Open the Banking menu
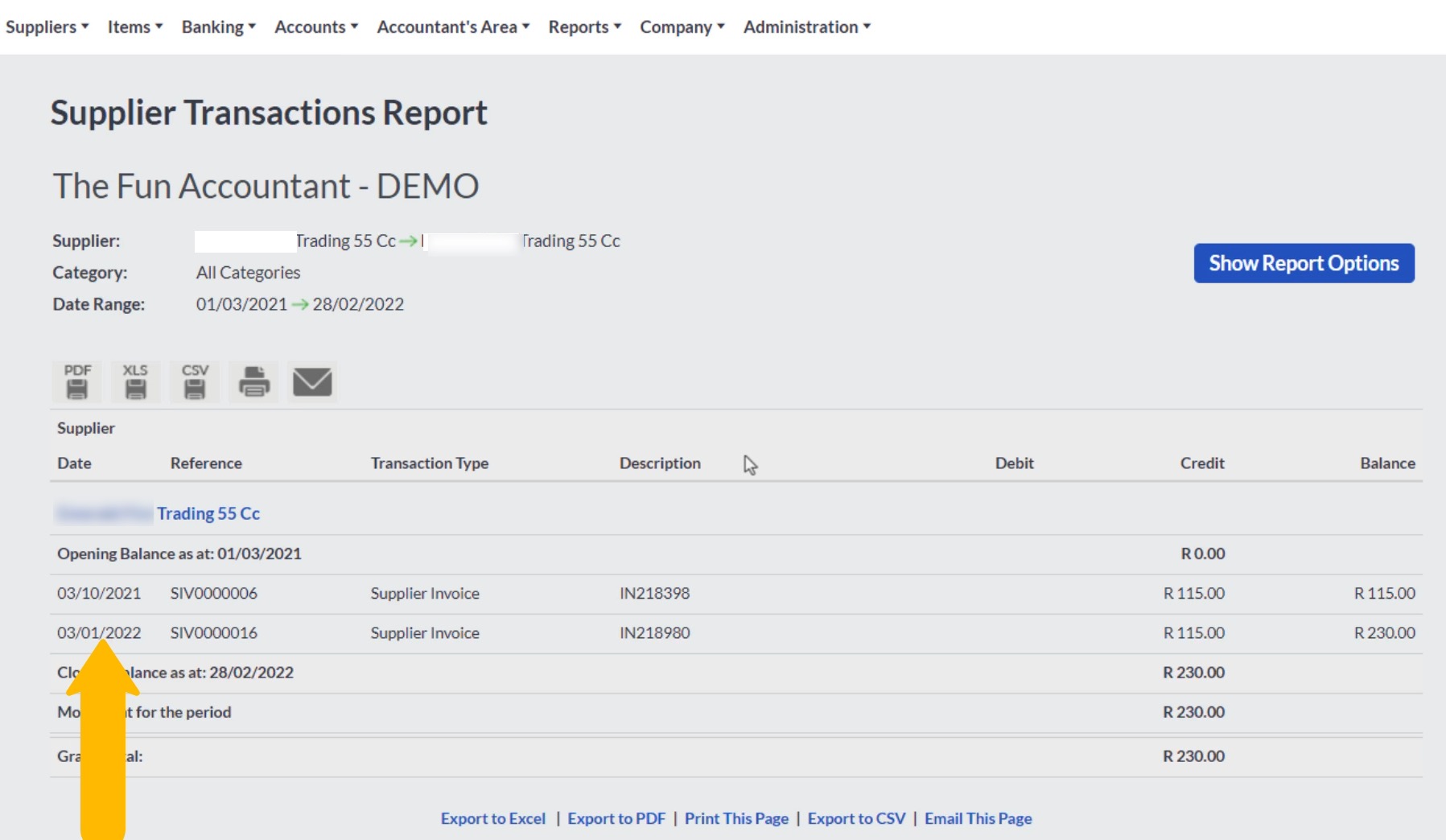Image resolution: width=1446 pixels, height=840 pixels. (219, 27)
